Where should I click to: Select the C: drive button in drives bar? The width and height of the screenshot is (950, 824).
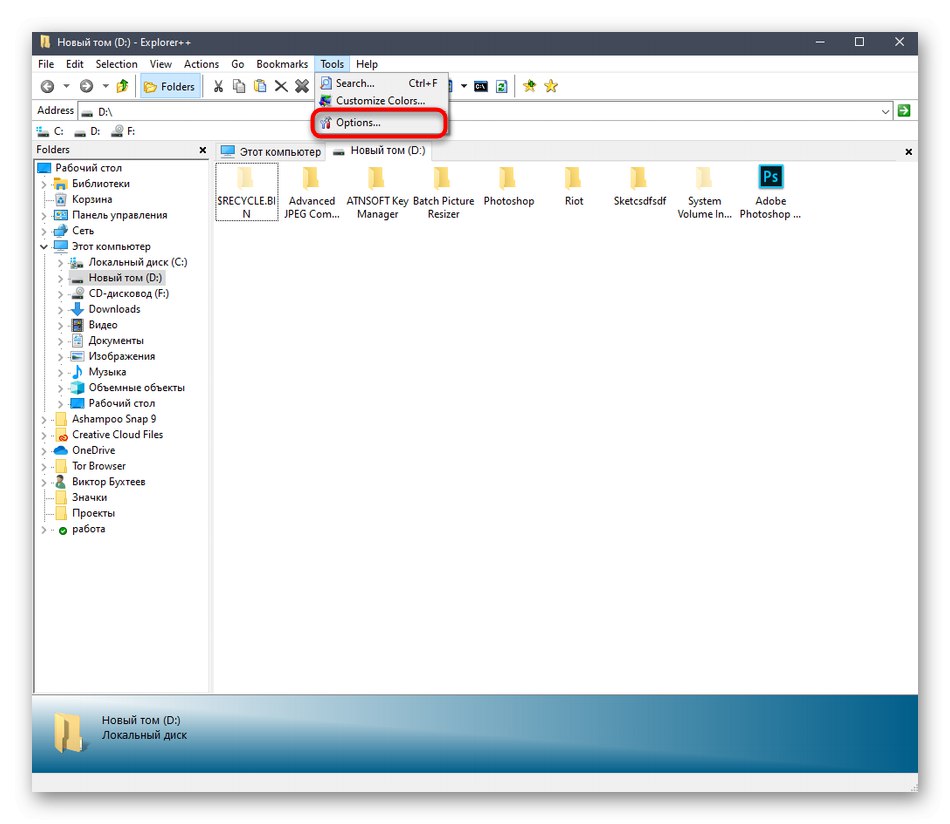coord(50,131)
